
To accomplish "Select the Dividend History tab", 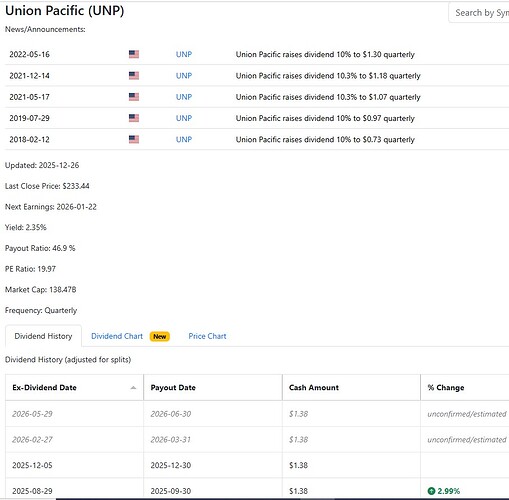I will click(43, 336).
